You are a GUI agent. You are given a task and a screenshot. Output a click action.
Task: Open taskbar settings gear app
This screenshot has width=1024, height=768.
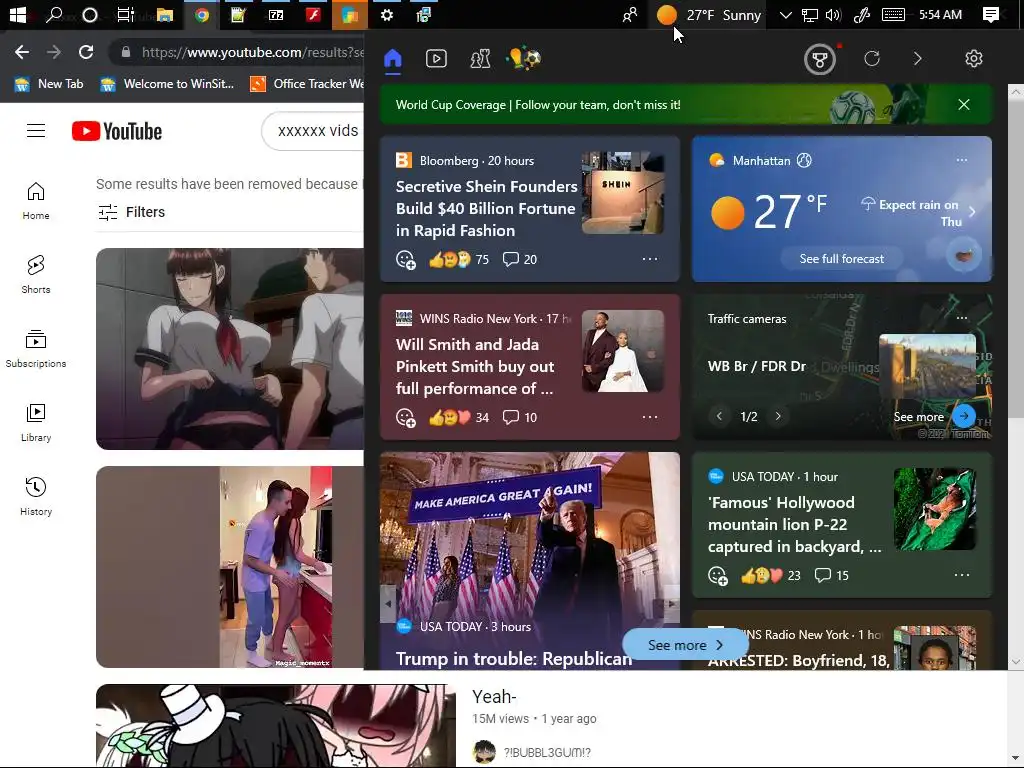tap(387, 14)
